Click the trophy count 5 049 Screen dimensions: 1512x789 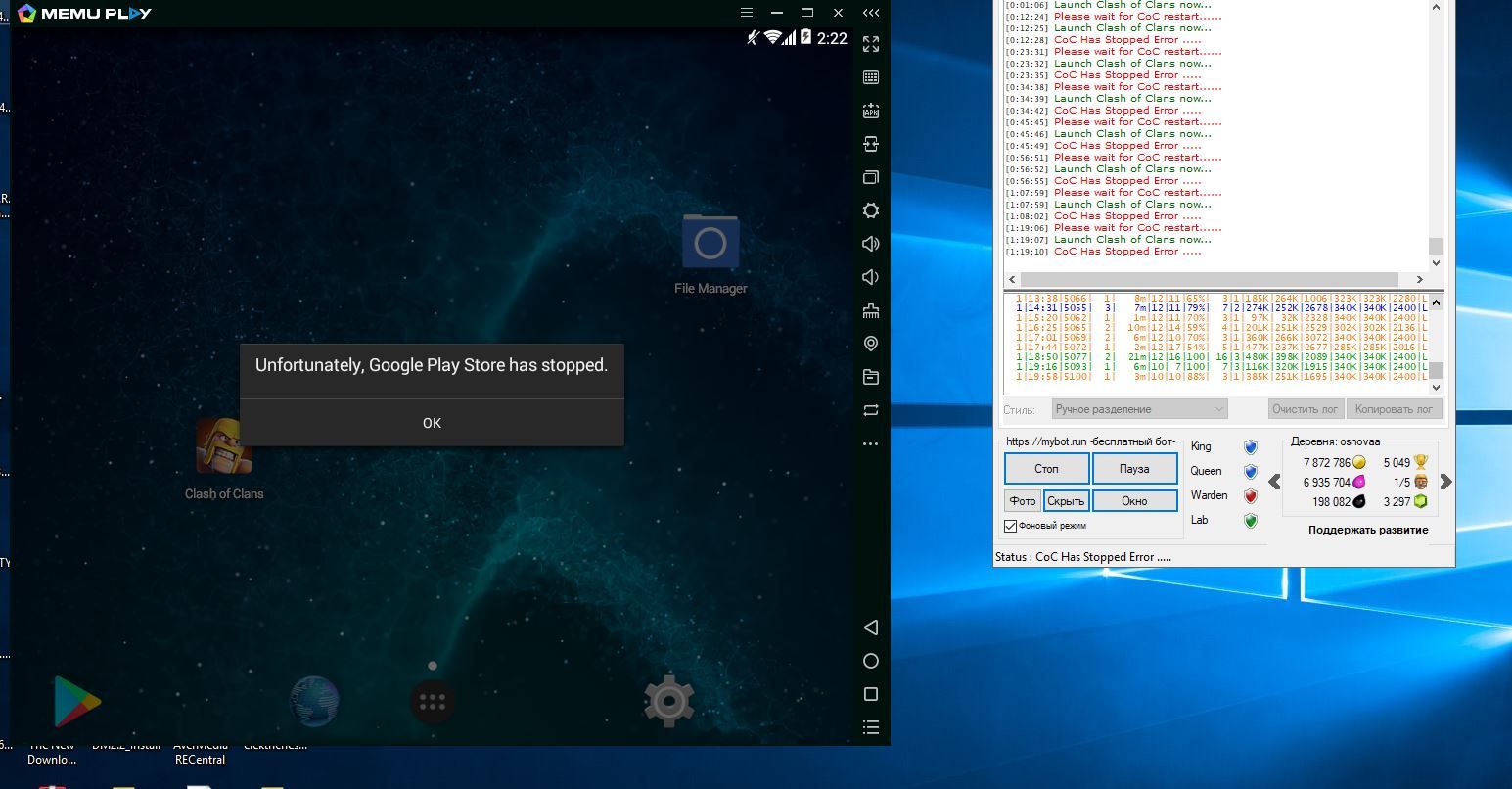[x=1397, y=463]
